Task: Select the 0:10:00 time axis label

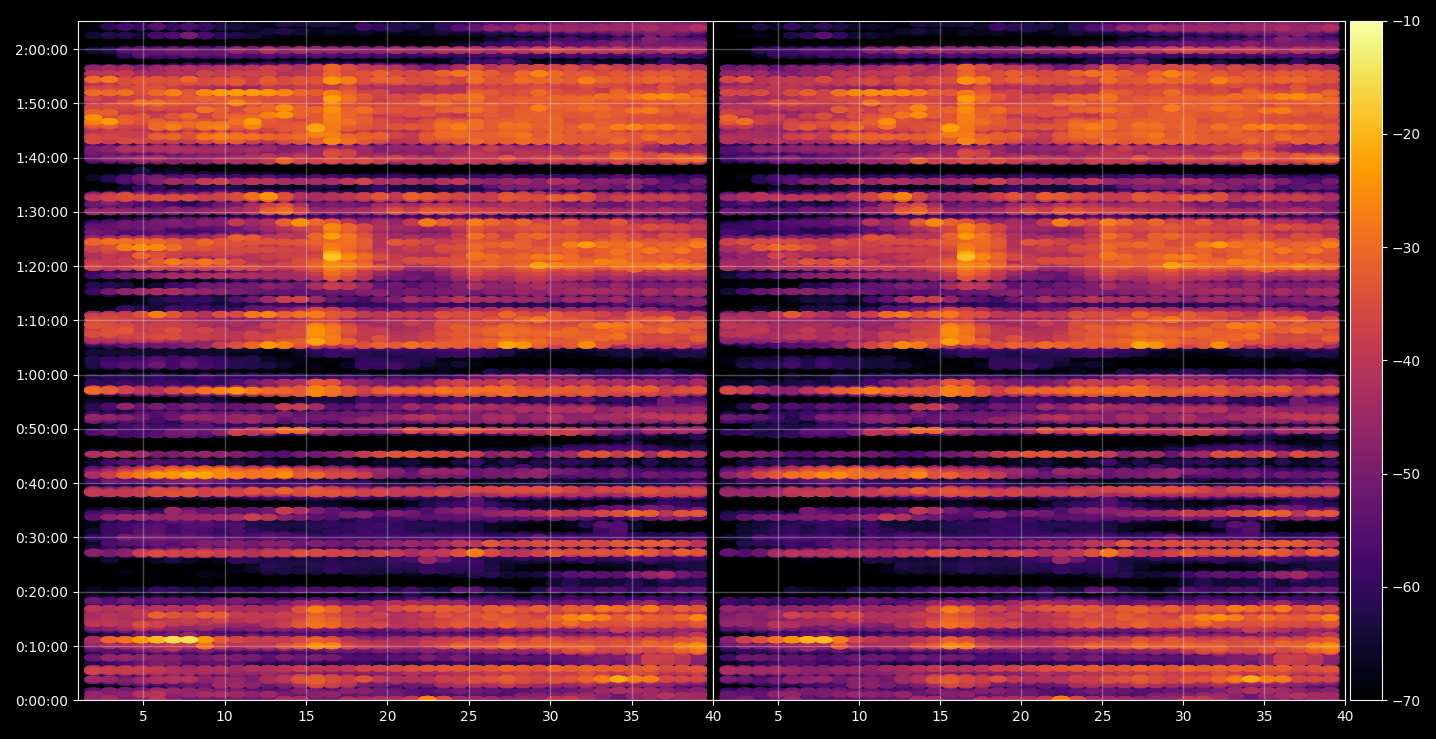Action: [x=42, y=647]
